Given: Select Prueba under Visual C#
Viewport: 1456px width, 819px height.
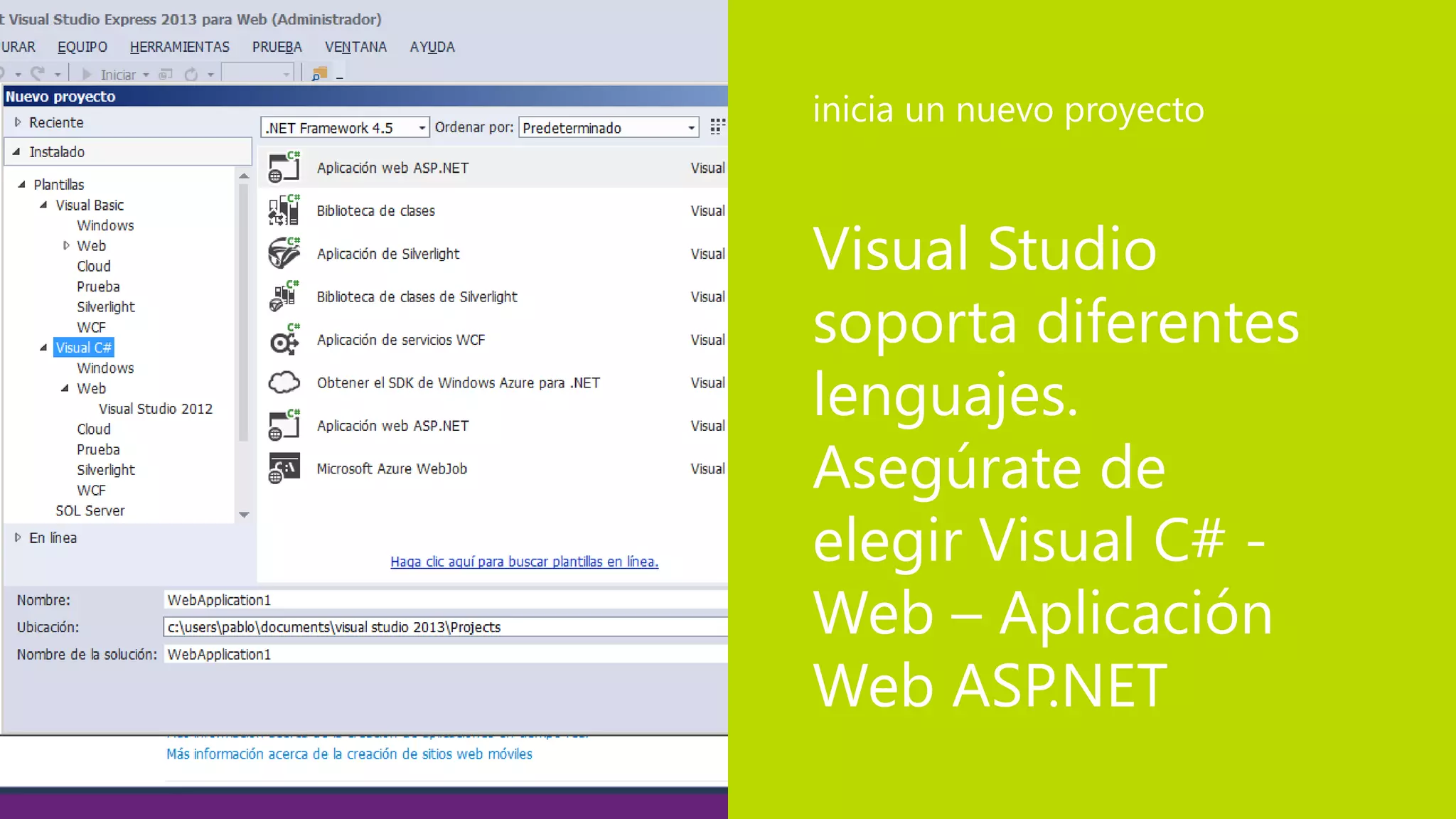Looking at the screenshot, I should (x=98, y=449).
